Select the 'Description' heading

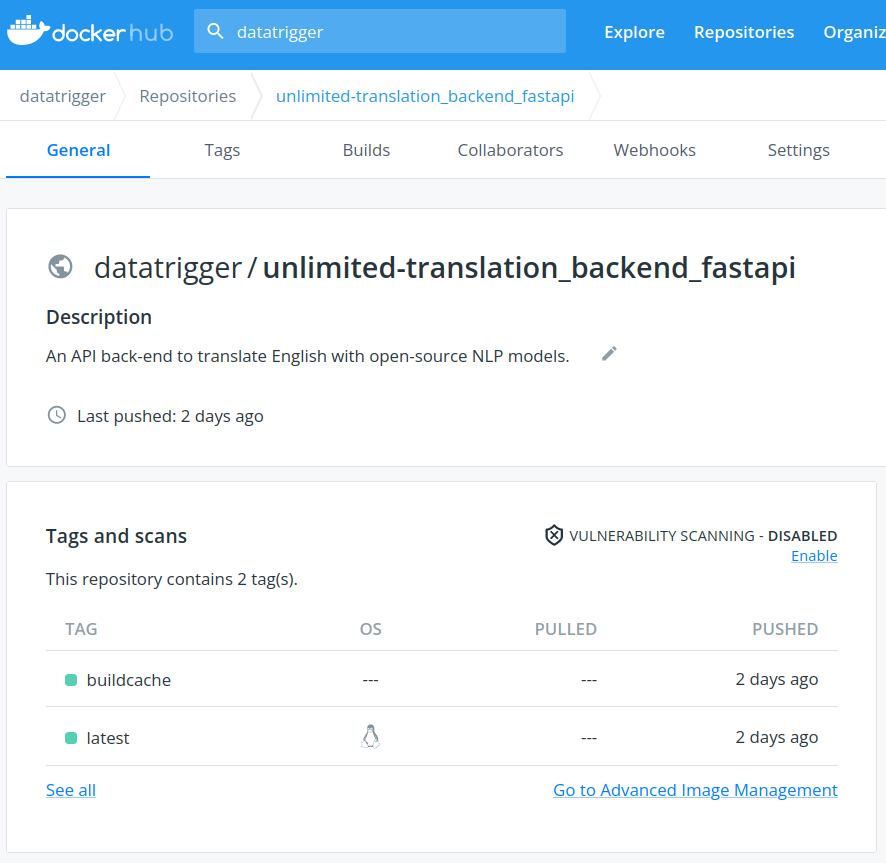pyautogui.click(x=99, y=317)
